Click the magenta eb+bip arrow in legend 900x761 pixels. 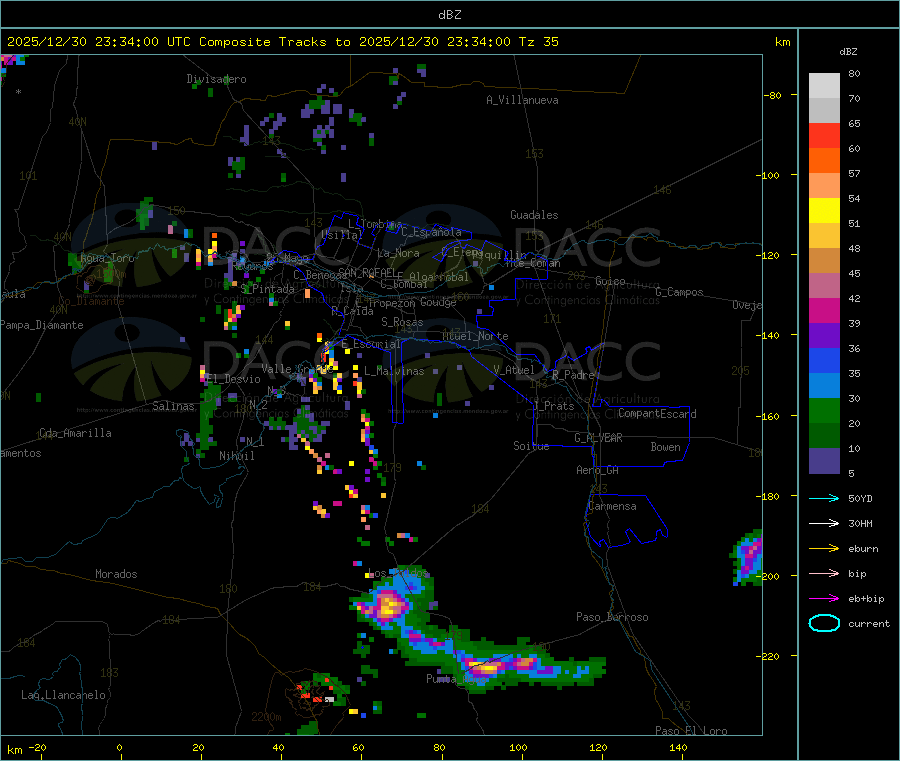pos(824,599)
